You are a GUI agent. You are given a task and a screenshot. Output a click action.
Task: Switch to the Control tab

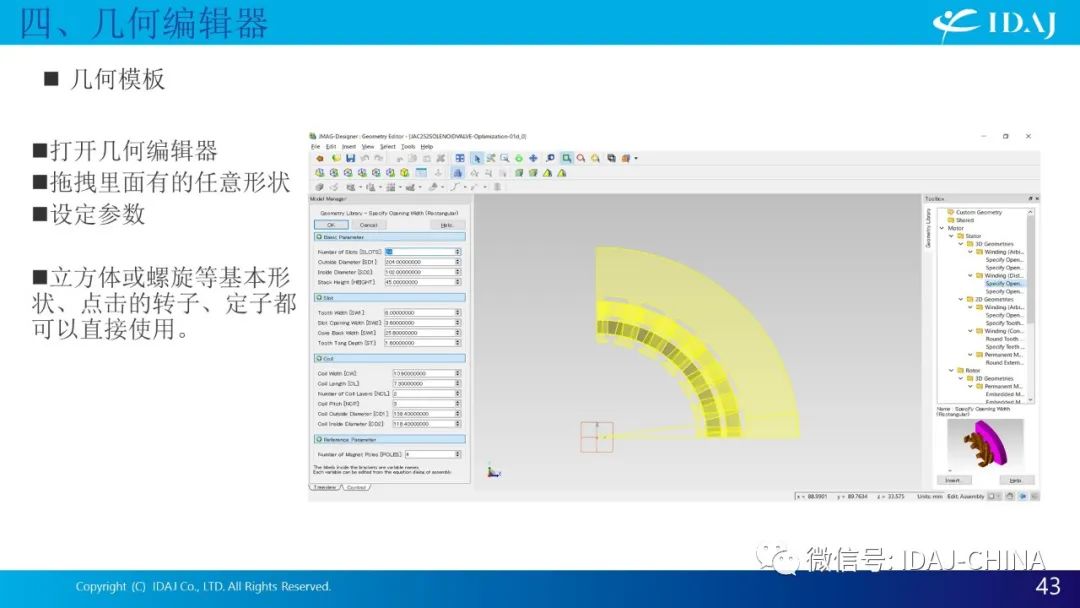(x=356, y=488)
